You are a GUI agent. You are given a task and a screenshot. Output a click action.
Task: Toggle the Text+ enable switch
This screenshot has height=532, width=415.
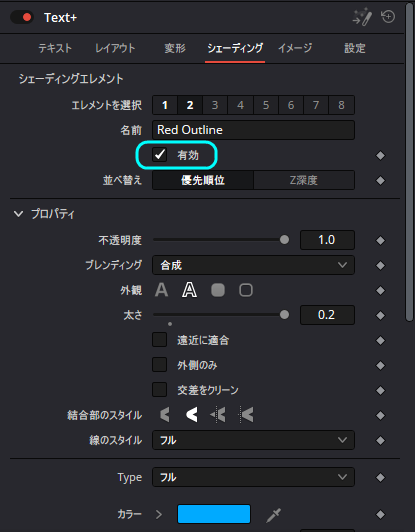22,17
